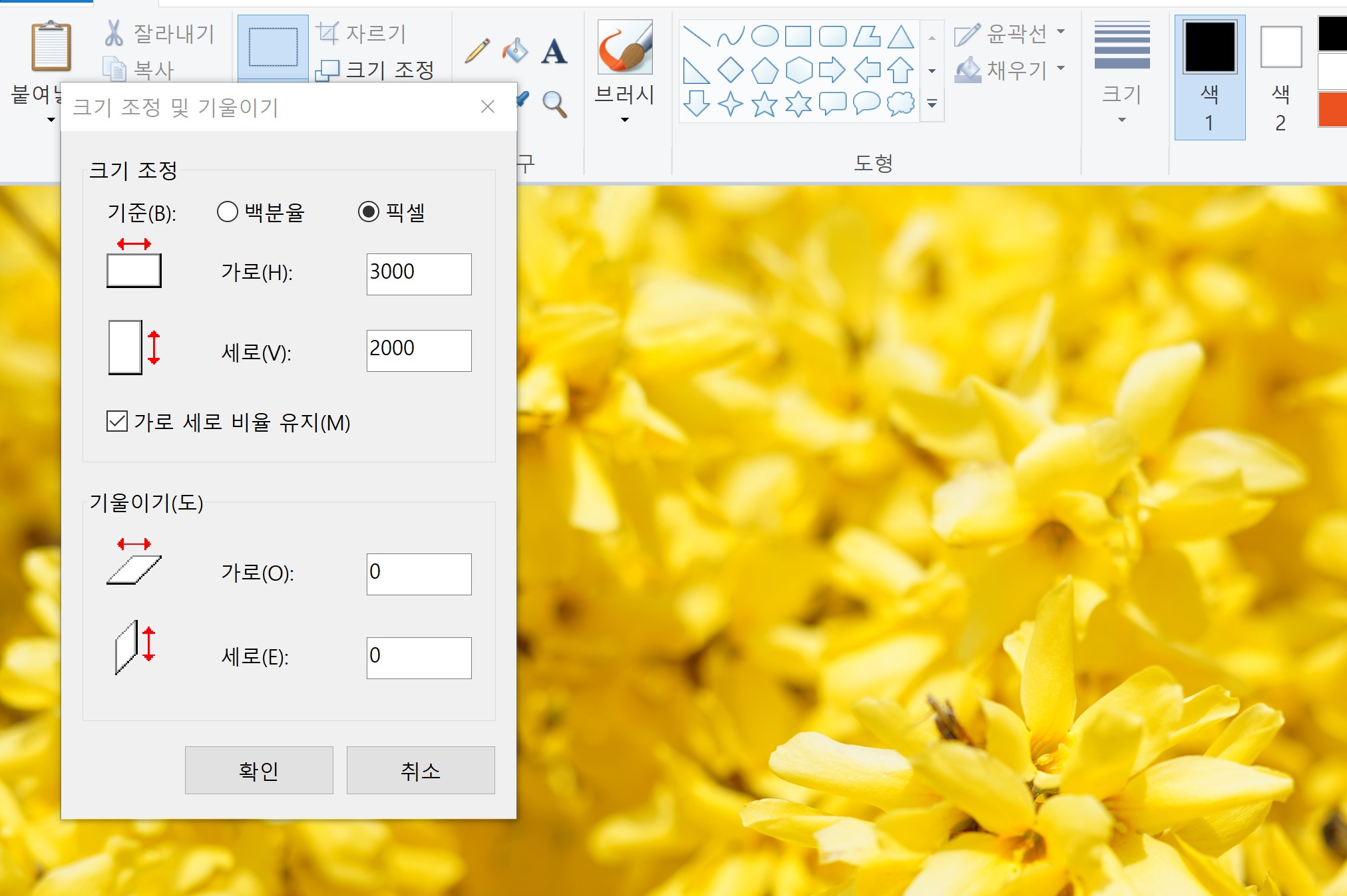Open the Brushes (브러시) tool
This screenshot has height=896, width=1347.
pos(625,48)
